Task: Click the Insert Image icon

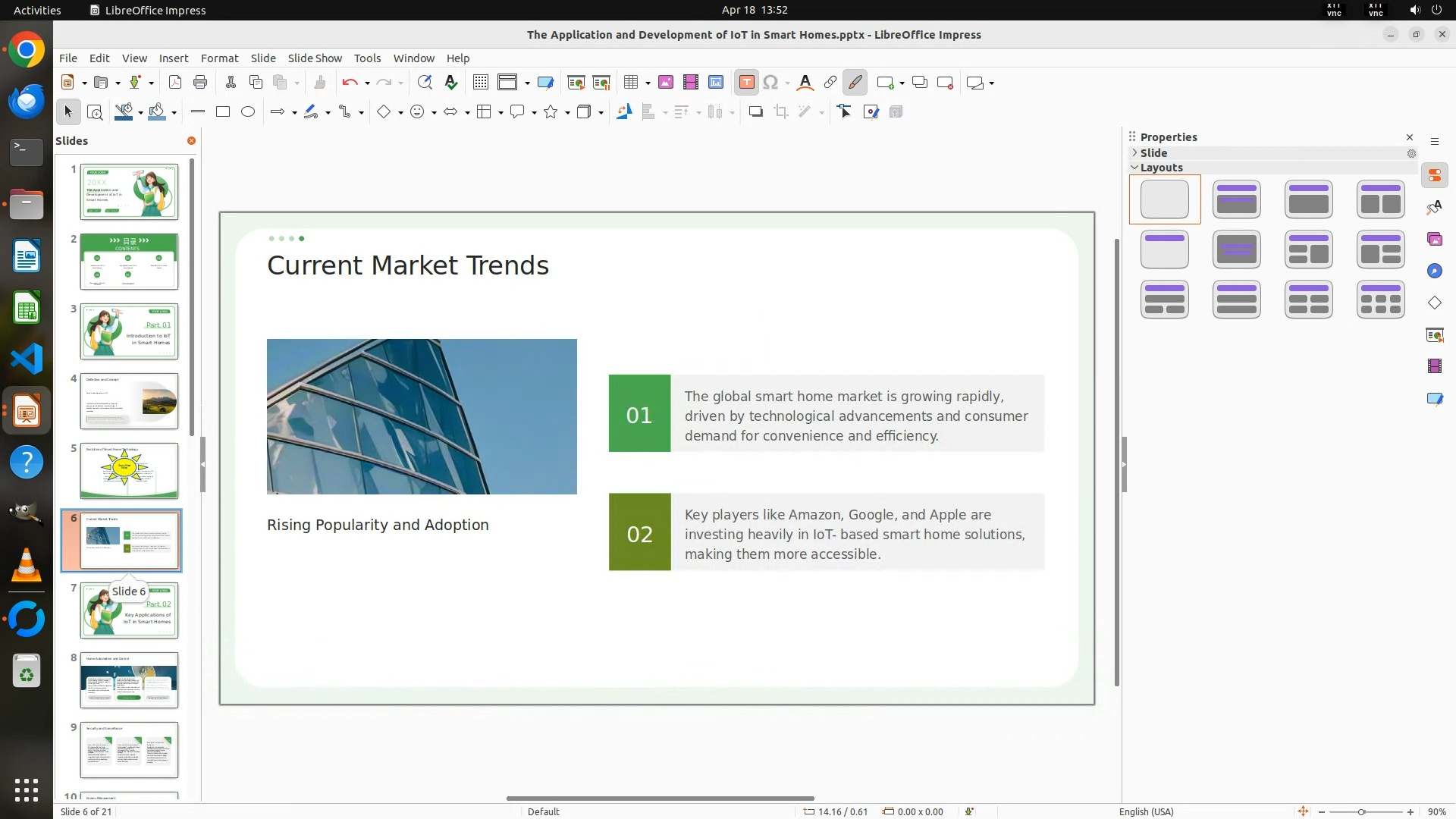Action: point(666,83)
